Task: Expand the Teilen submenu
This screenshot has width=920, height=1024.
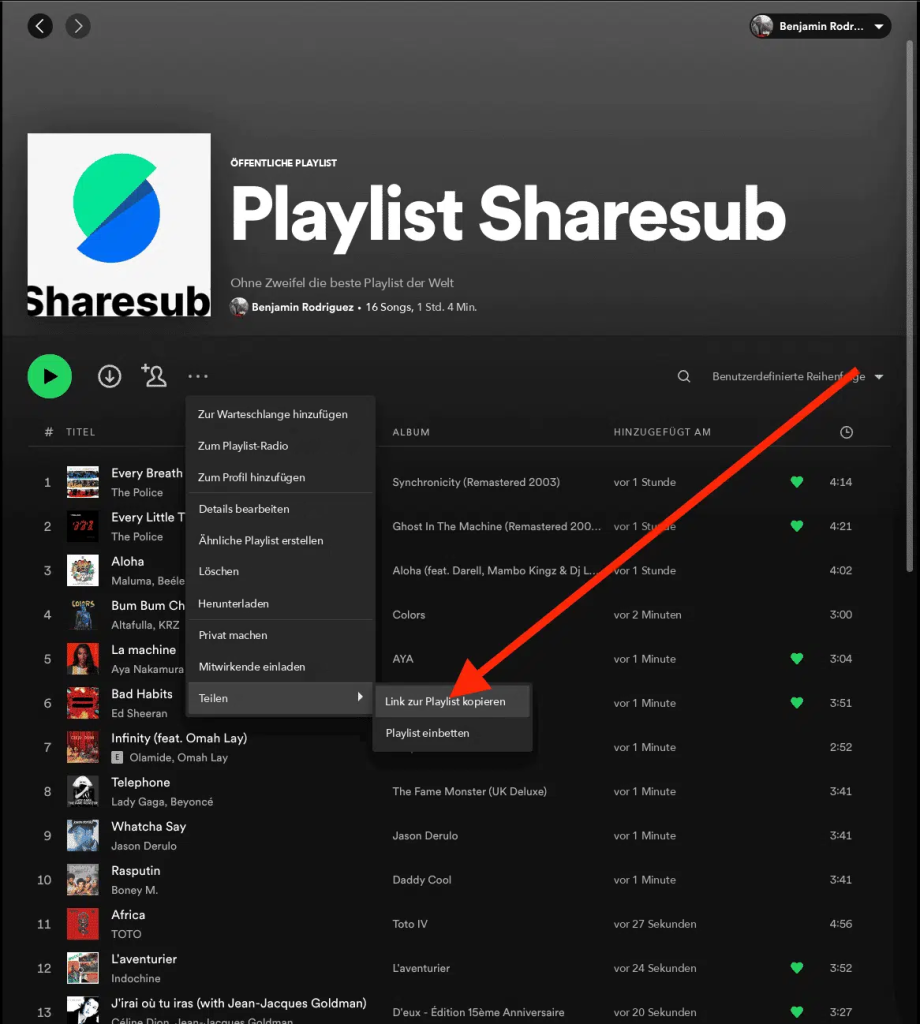Action: tap(280, 698)
